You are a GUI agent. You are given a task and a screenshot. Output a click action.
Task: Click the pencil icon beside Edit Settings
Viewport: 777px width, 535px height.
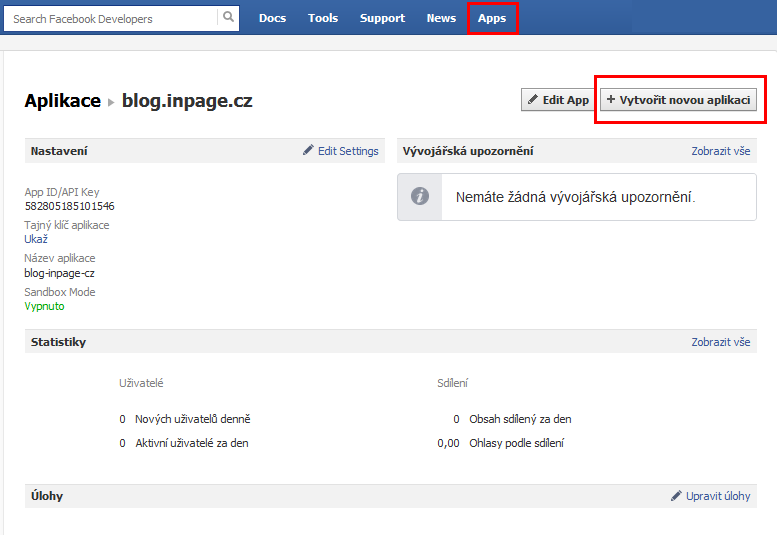click(x=308, y=150)
